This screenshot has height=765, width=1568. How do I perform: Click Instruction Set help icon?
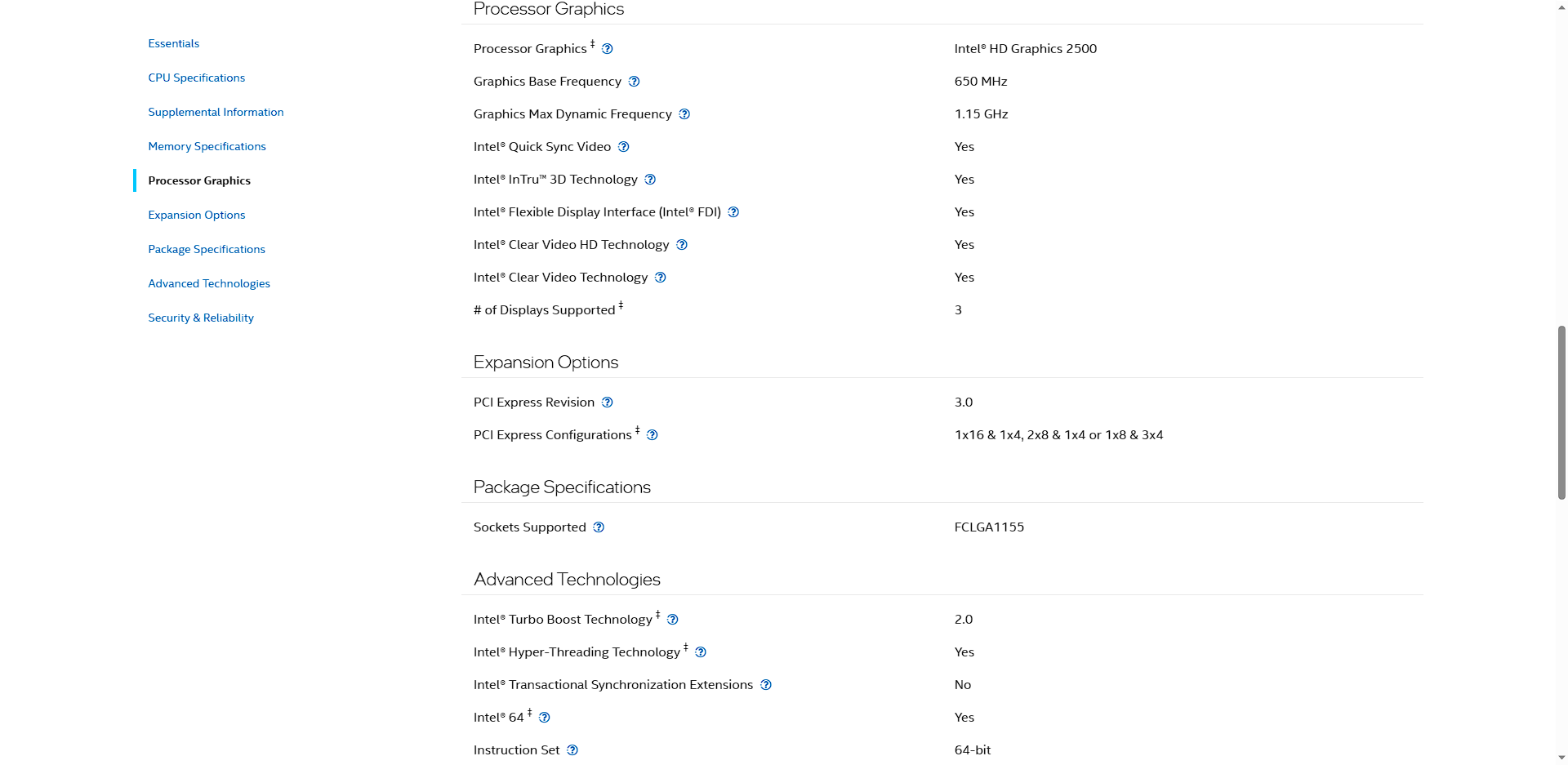[572, 750]
